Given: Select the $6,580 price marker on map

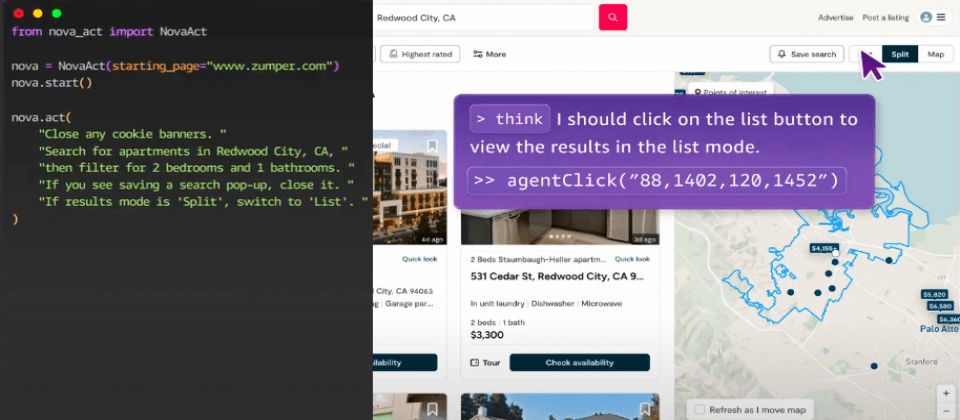Looking at the screenshot, I should click(940, 306).
